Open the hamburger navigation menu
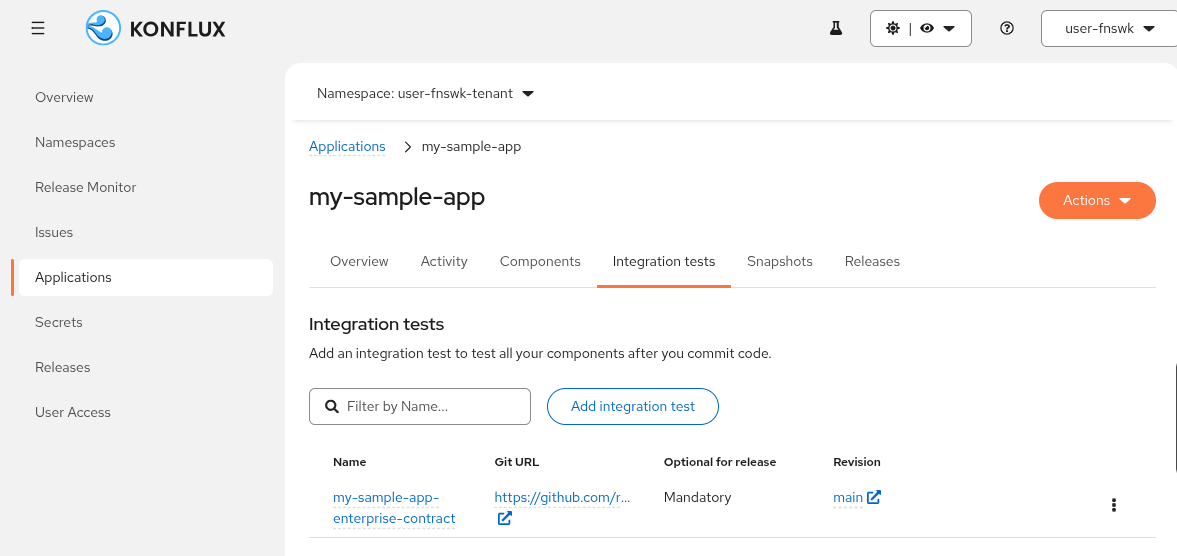1177x556 pixels. (x=38, y=29)
